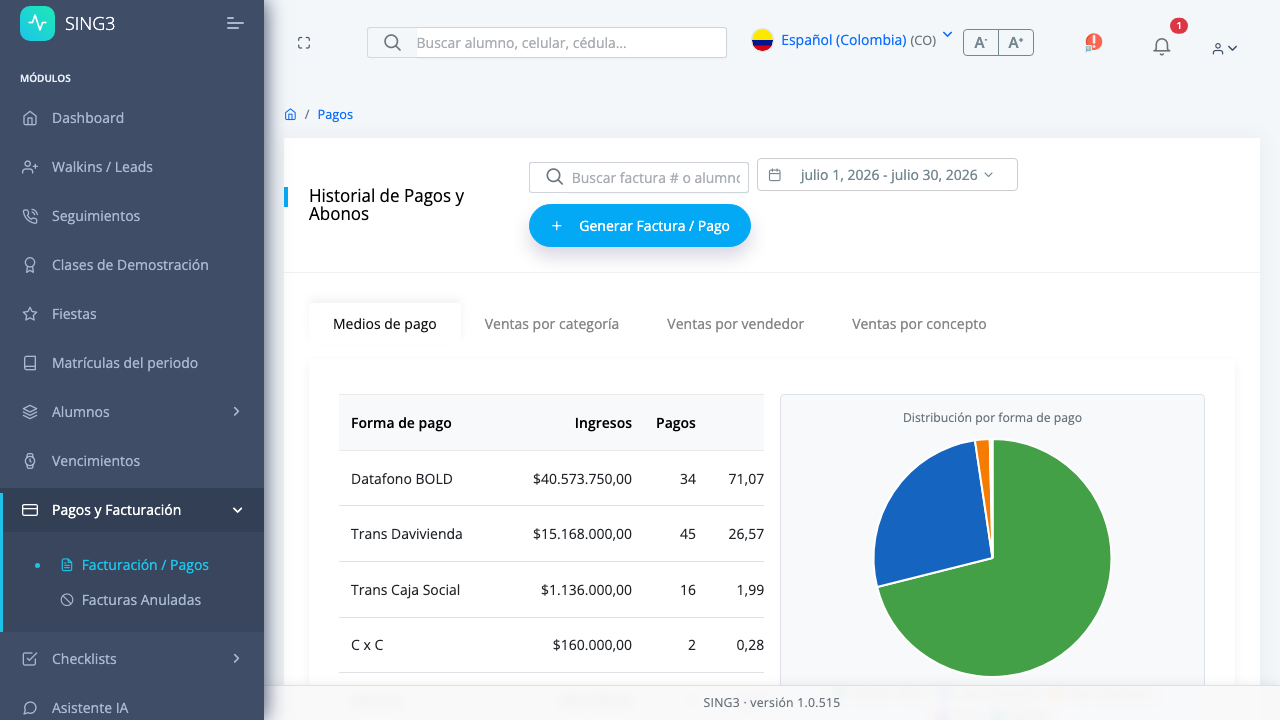Click the red alert warning icon
This screenshot has width=1280, height=720.
[1093, 42]
